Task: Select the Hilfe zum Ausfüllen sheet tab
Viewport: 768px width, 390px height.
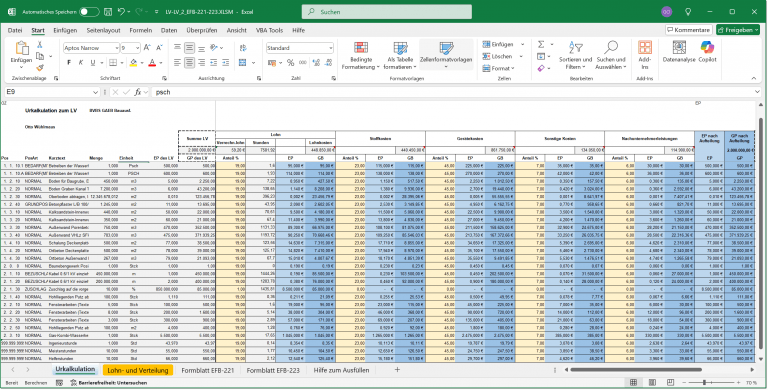Action: coord(341,370)
